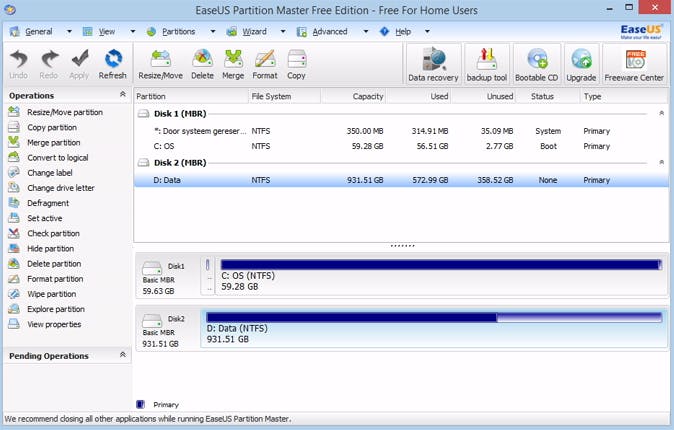Collapse the Disk 2 (MBR) group
The width and height of the screenshot is (674, 430).
point(661,163)
